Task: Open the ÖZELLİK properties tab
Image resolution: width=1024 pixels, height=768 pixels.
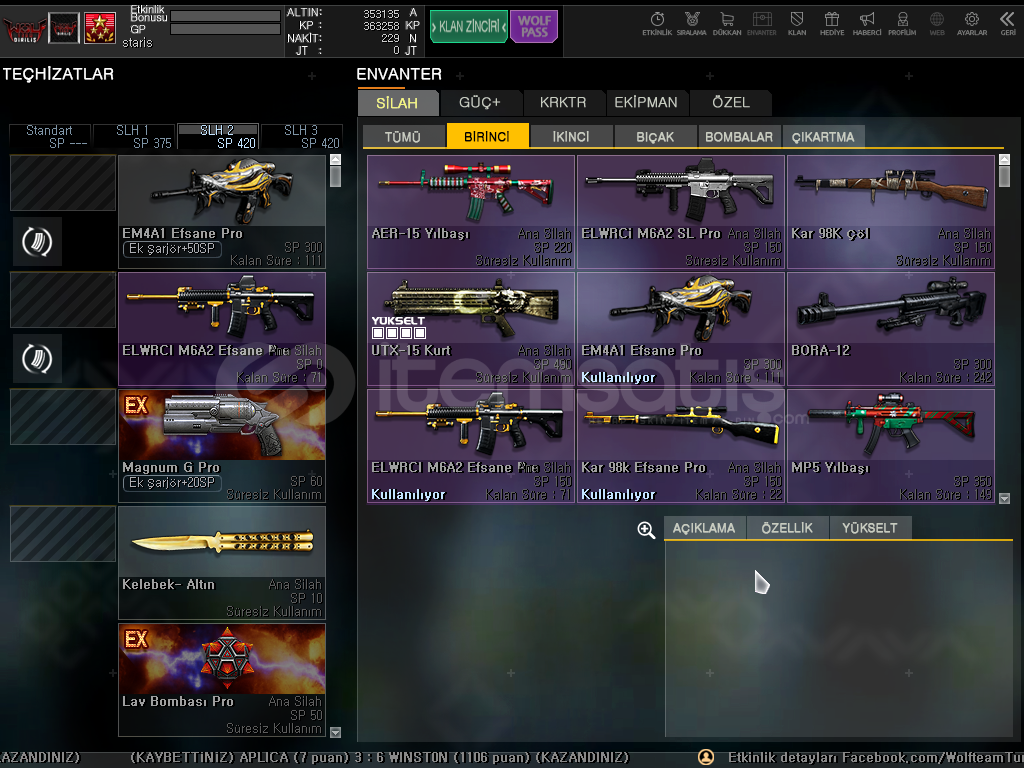Action: coord(787,528)
